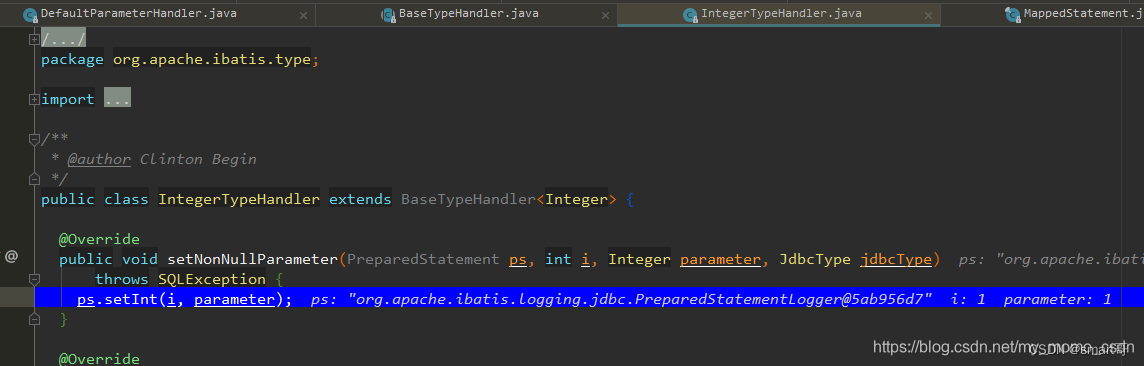The width and height of the screenshot is (1144, 366).
Task: Click the folded import ... placeholder
Action: coord(117,99)
